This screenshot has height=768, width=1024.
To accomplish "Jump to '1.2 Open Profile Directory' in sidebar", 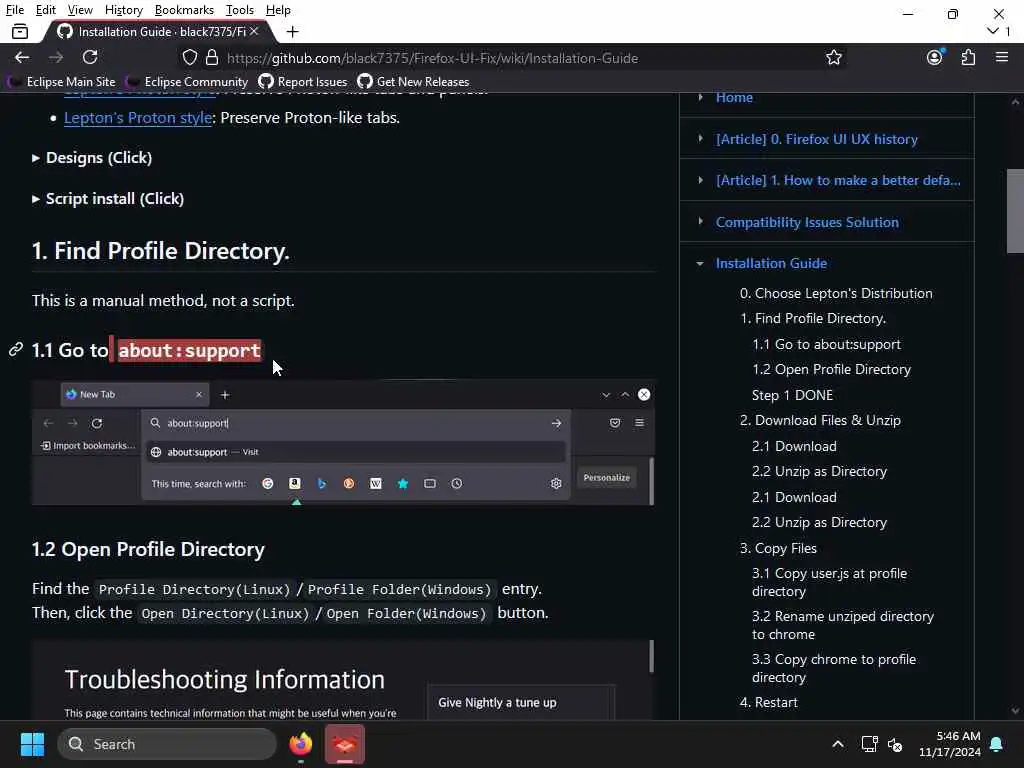I will (x=831, y=369).
